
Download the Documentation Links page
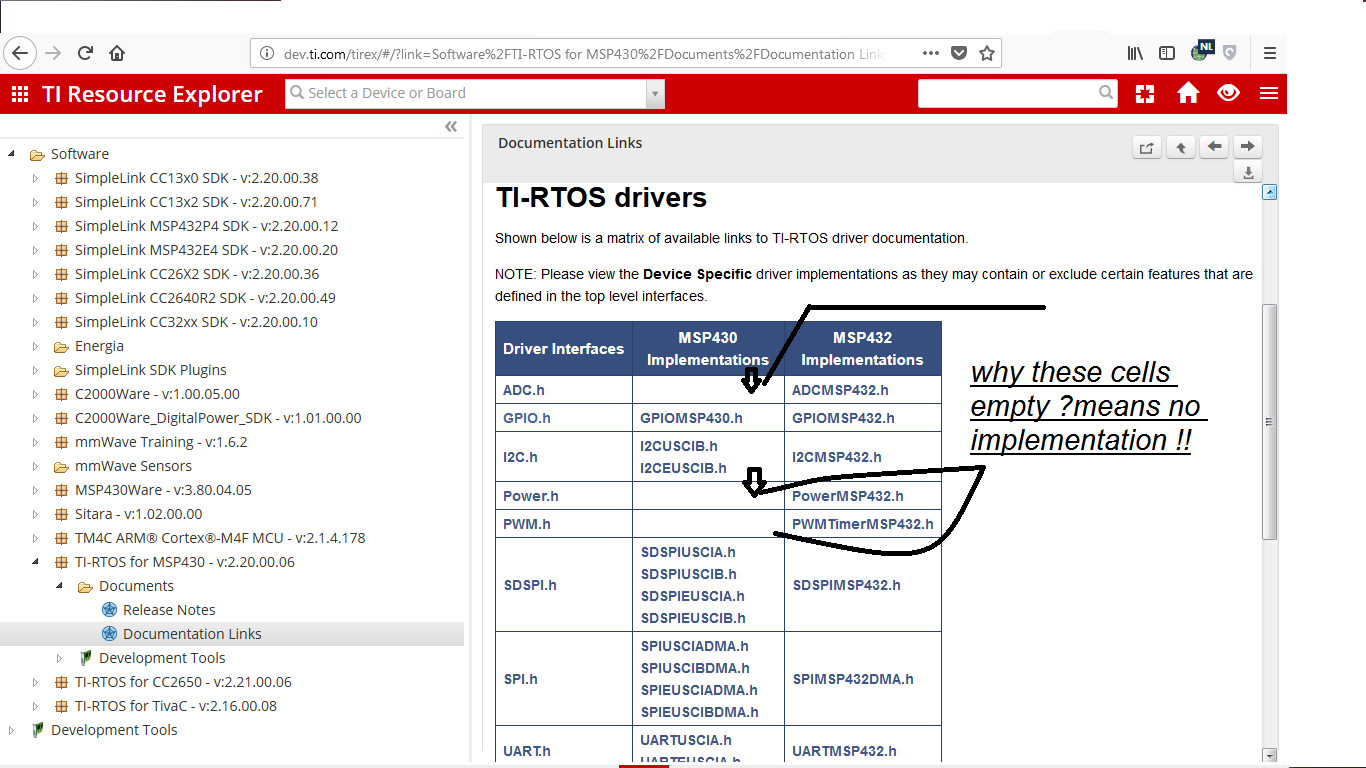pyautogui.click(x=1247, y=172)
